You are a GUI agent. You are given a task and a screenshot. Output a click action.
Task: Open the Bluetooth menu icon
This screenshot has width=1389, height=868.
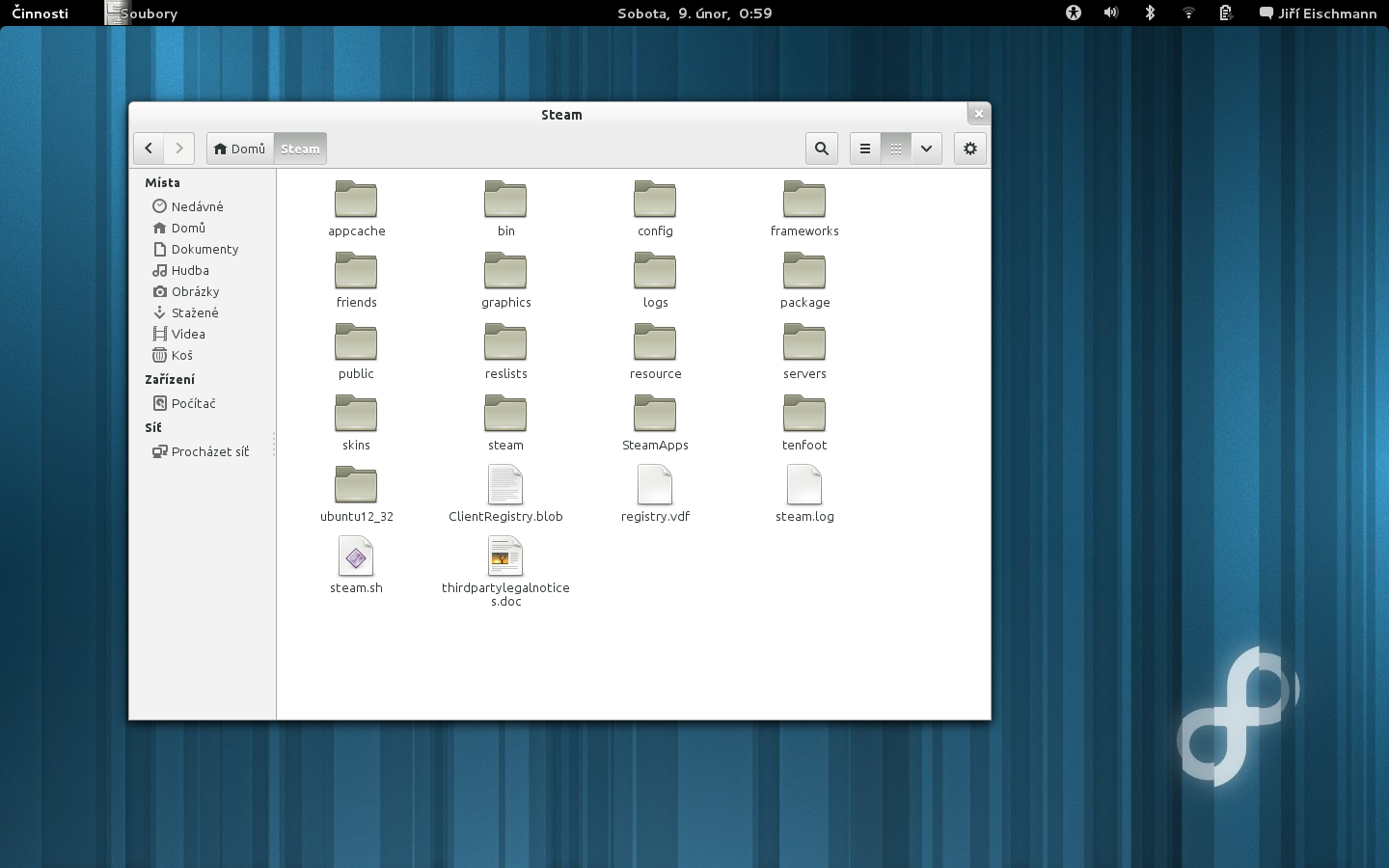pos(1150,13)
